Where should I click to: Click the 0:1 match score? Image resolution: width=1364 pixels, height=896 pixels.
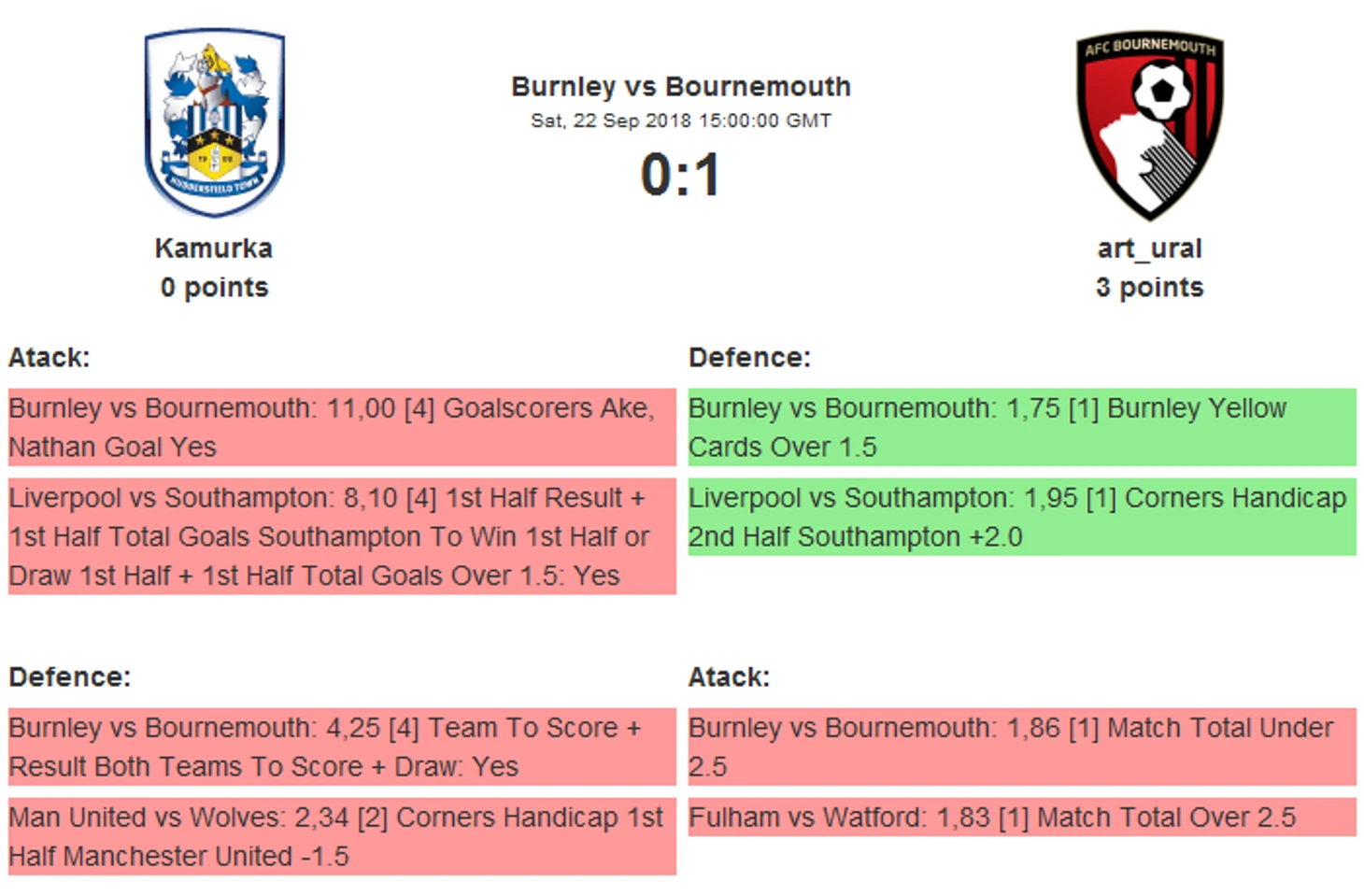(681, 175)
